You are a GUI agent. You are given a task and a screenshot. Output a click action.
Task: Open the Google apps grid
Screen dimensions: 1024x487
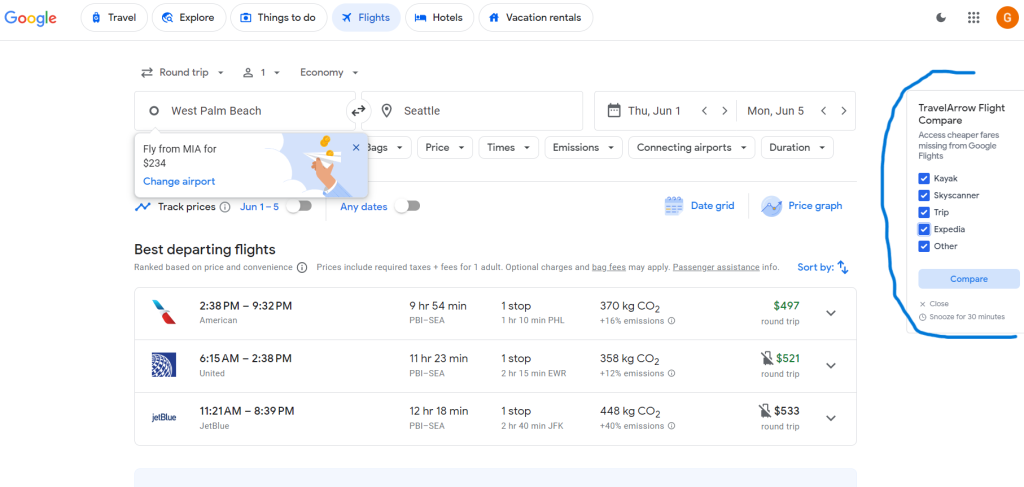[x=973, y=17]
